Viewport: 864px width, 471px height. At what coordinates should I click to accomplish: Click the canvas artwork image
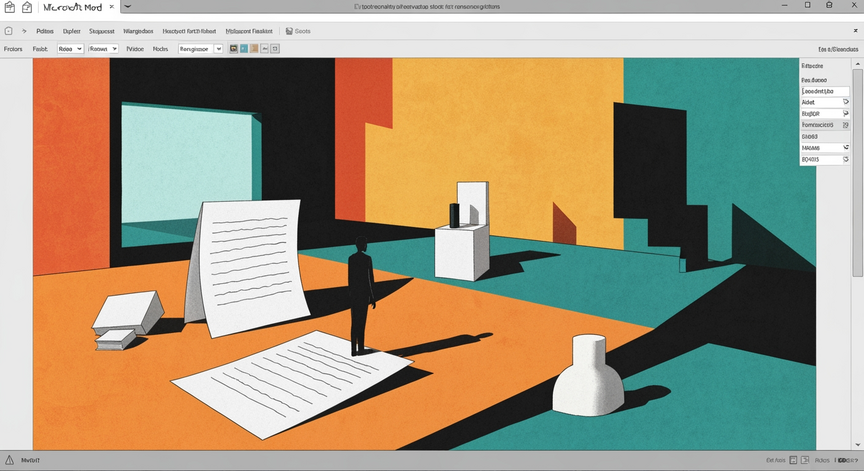pyautogui.click(x=424, y=254)
